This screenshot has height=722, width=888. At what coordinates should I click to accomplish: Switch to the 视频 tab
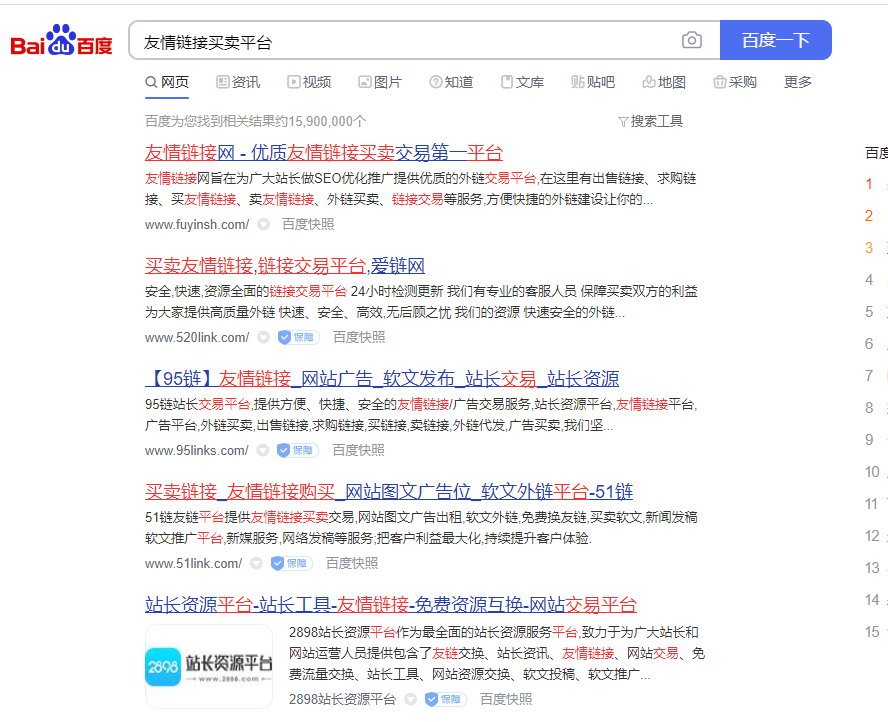(x=309, y=83)
